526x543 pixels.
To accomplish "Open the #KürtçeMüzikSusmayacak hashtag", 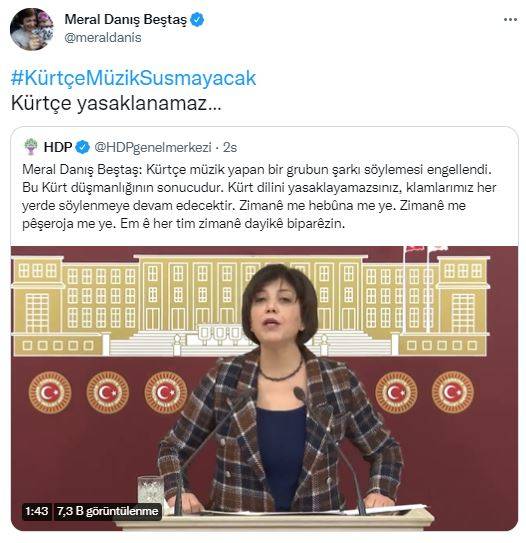I will point(133,78).
